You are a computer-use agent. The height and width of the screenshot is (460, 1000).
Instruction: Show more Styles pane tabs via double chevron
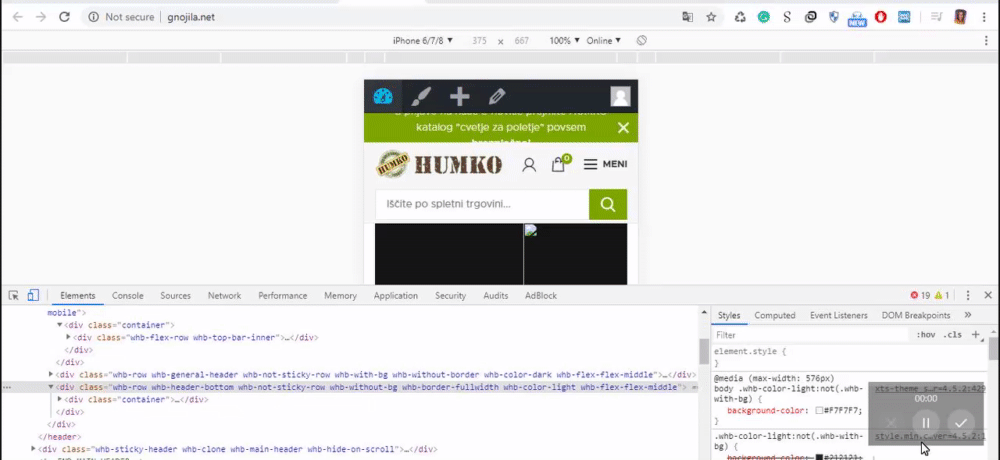[x=967, y=315]
